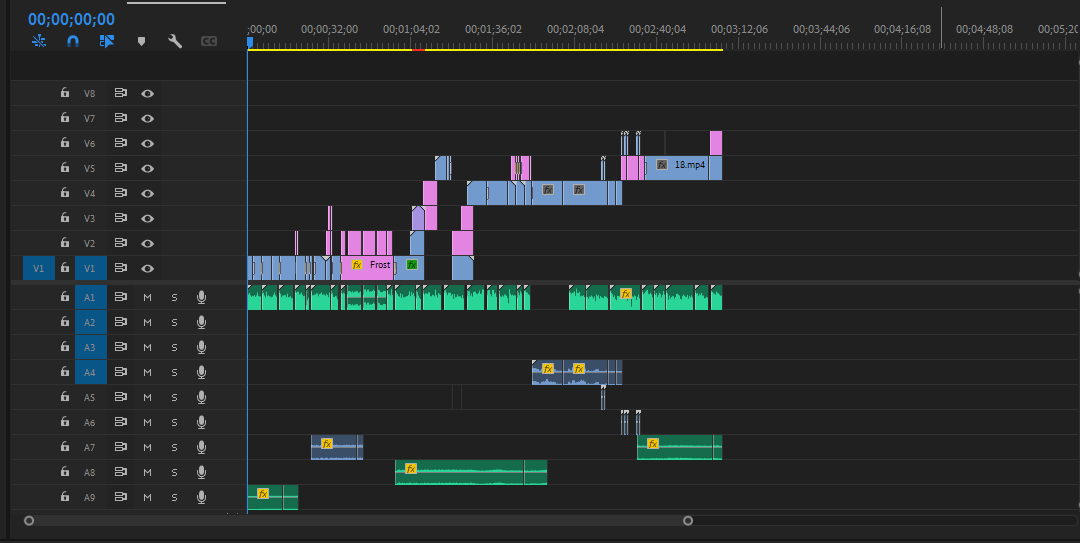1080x543 pixels.
Task: Open timeline display settings wrench
Action: tap(175, 41)
